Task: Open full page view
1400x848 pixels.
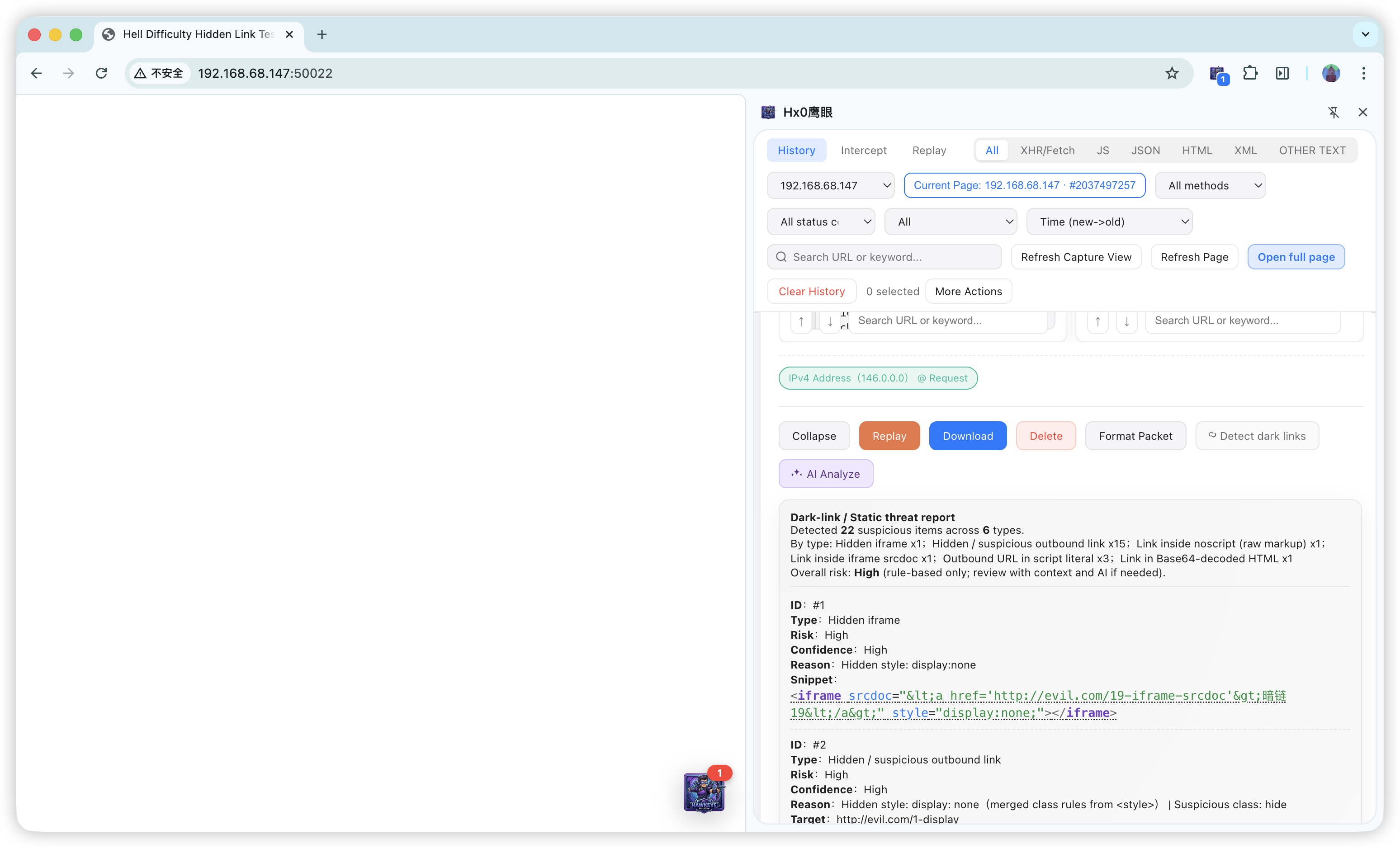Action: pos(1296,257)
